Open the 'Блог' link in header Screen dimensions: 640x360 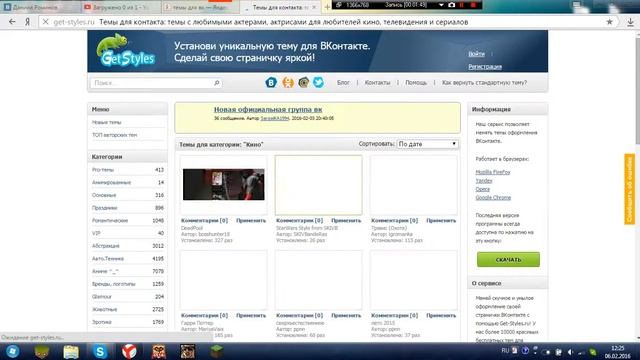pyautogui.click(x=343, y=82)
